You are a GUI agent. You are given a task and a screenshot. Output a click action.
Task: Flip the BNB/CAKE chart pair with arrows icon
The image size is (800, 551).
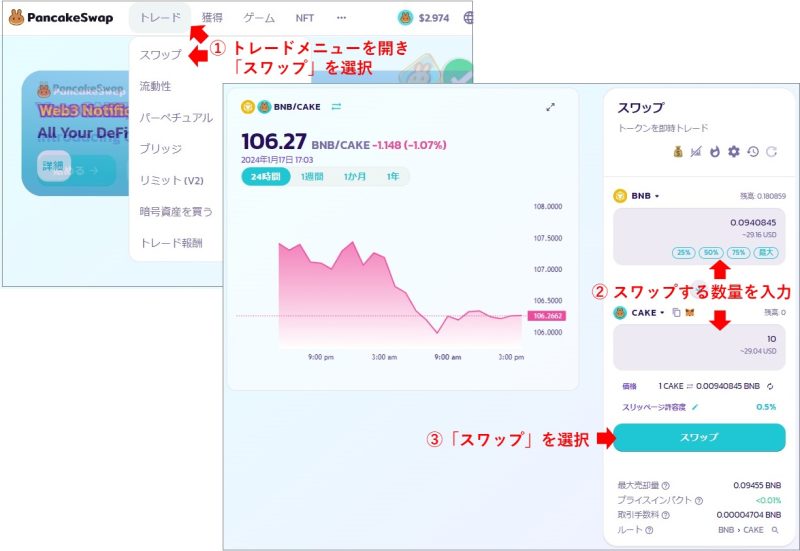tap(336, 107)
